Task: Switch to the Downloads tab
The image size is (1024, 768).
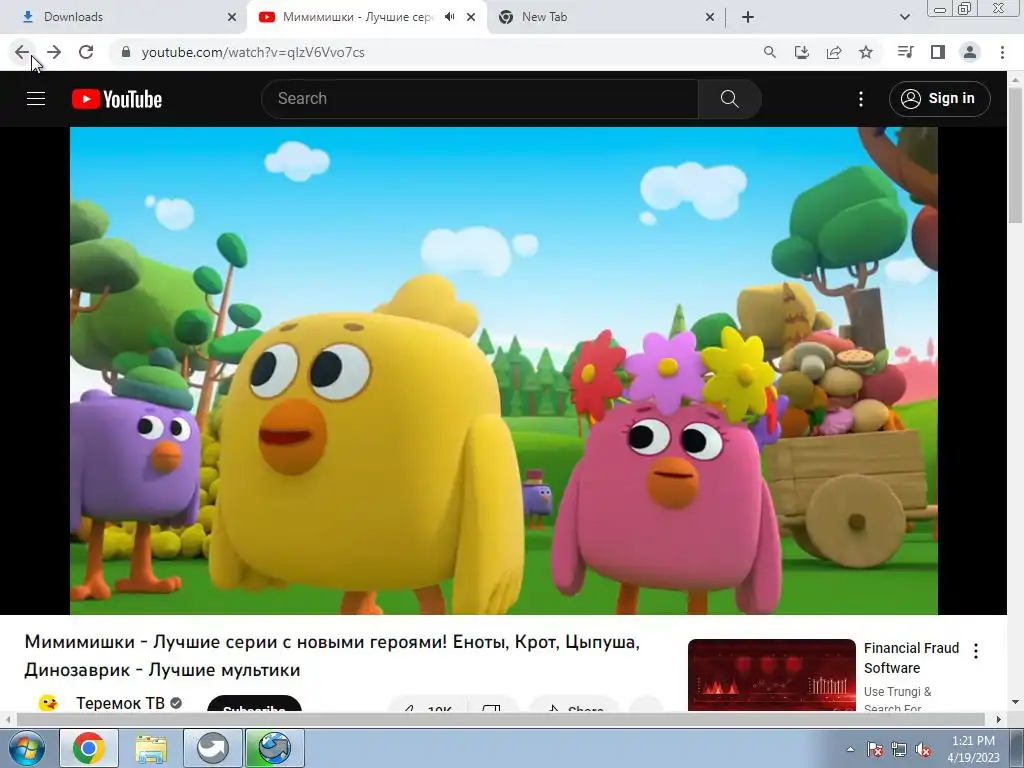Action: click(x=124, y=18)
